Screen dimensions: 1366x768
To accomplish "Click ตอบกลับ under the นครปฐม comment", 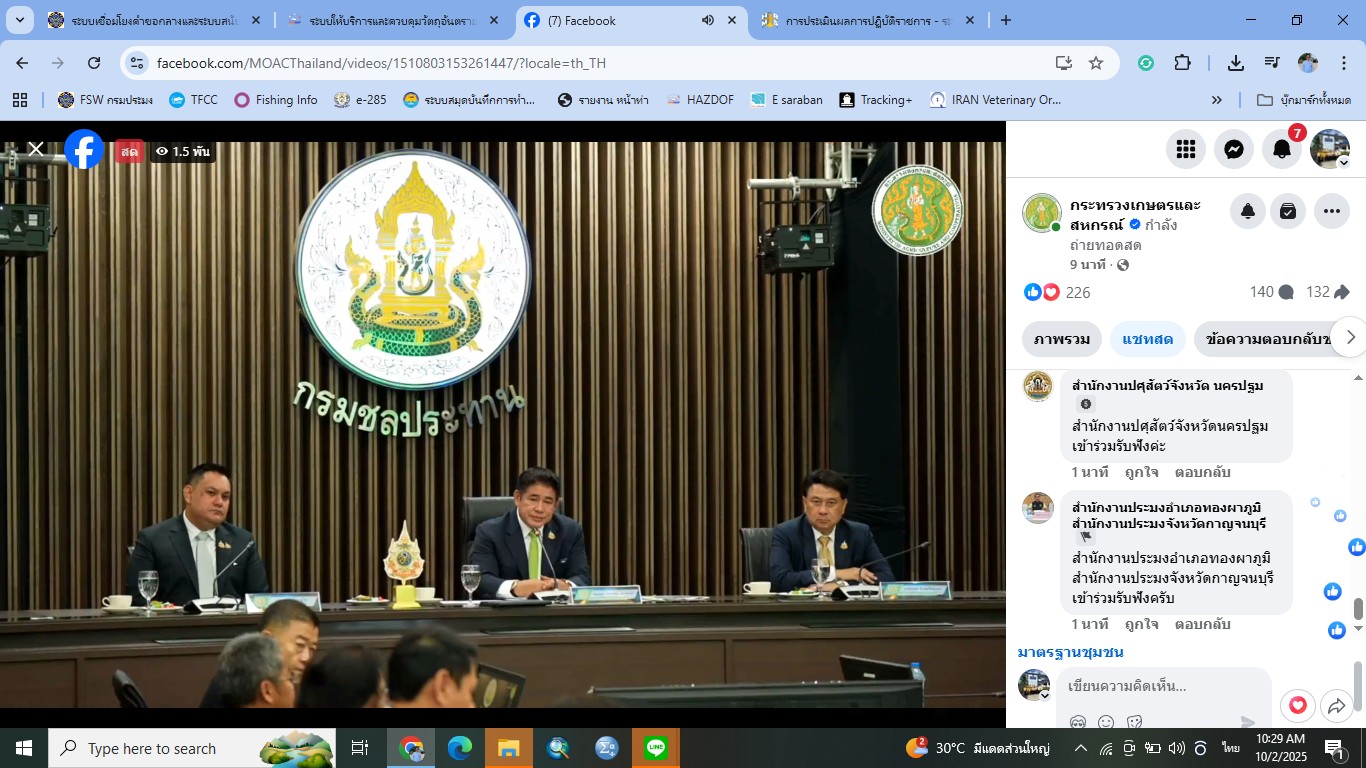I will [x=1202, y=472].
